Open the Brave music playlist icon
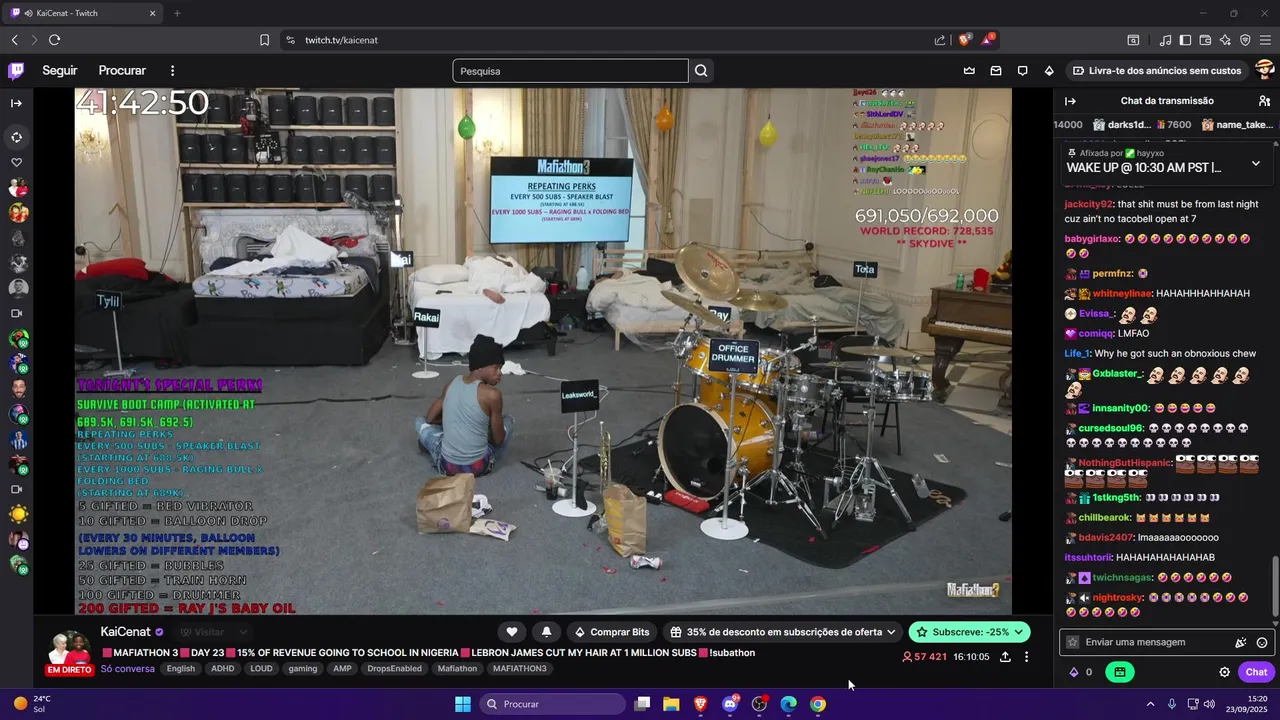1280x720 pixels. point(1165,40)
